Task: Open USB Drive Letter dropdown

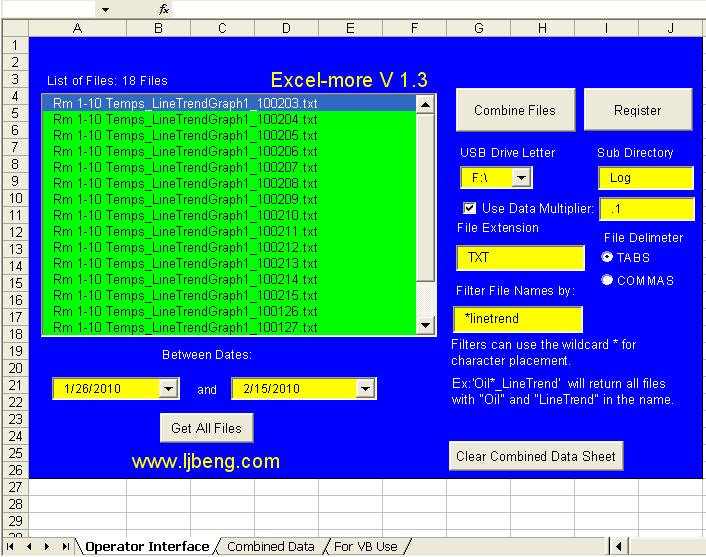Action: click(522, 177)
